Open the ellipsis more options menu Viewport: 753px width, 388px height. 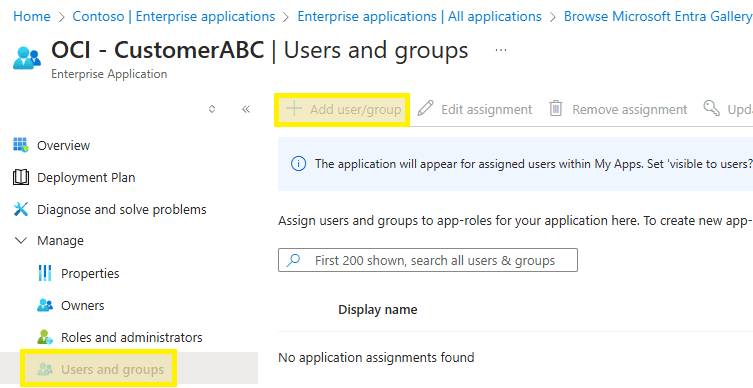click(x=501, y=50)
